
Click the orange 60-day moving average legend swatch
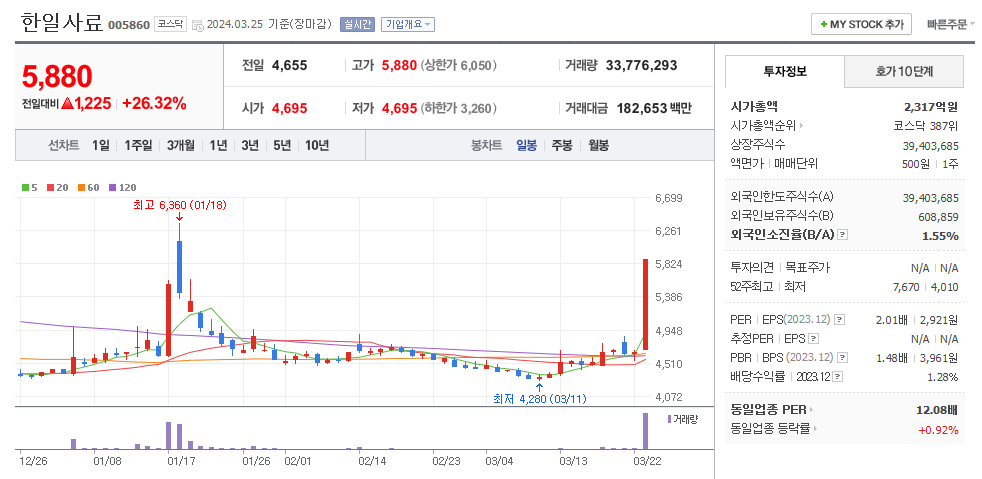click(81, 187)
